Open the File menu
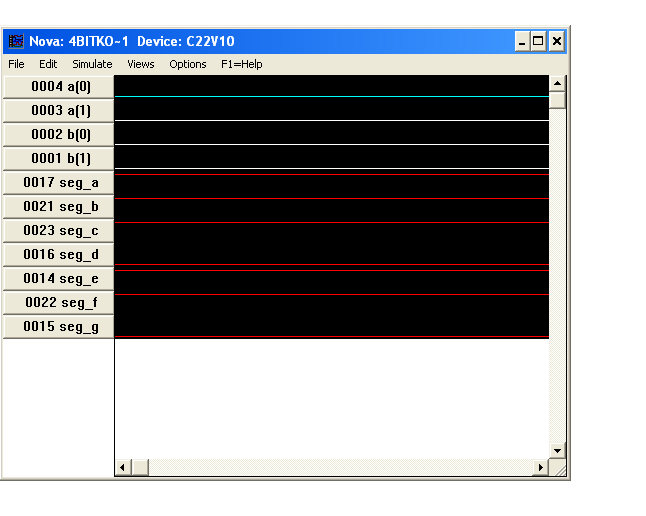 [x=16, y=64]
